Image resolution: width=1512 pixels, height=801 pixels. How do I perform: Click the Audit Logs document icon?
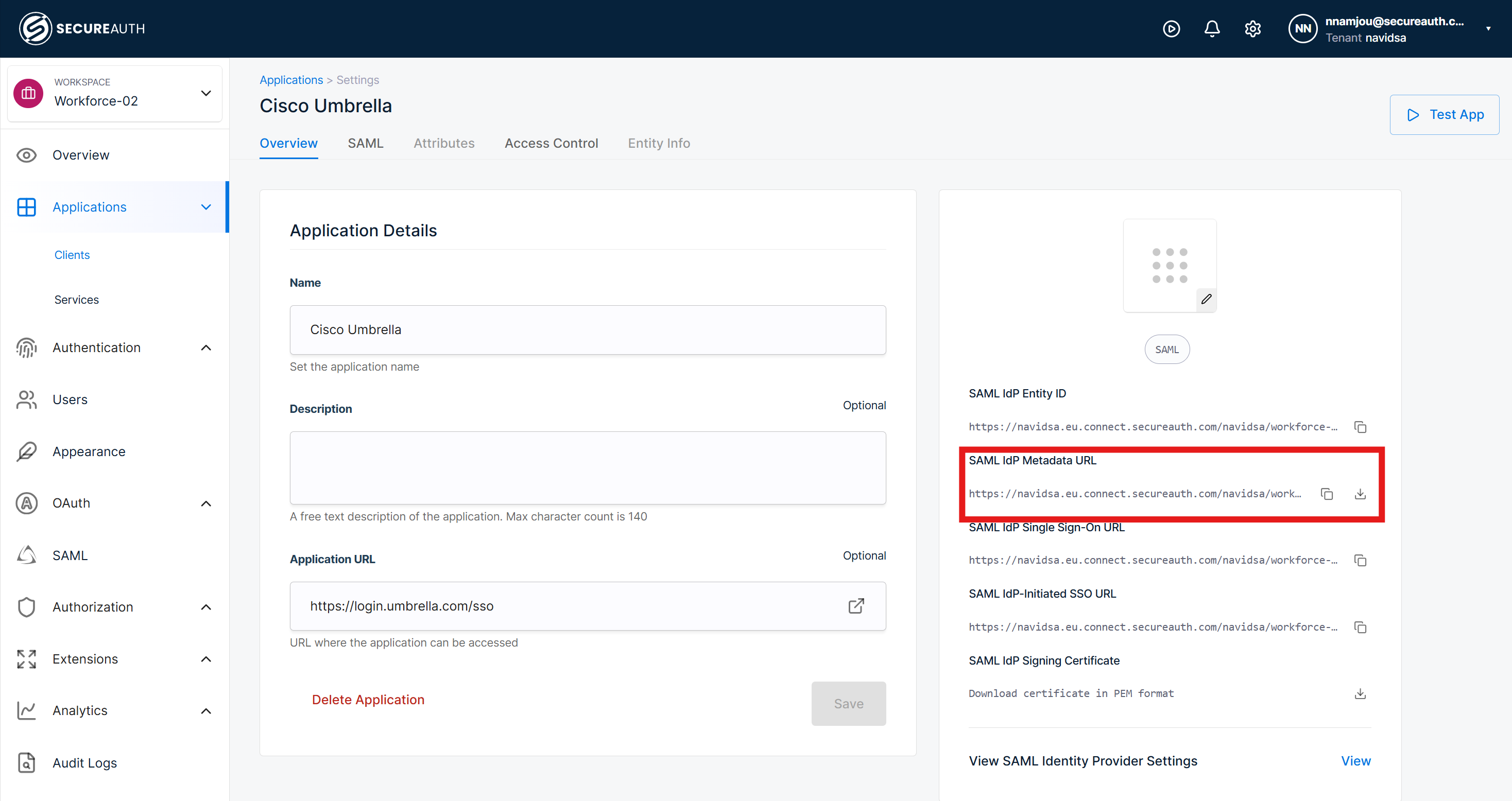[x=26, y=763]
